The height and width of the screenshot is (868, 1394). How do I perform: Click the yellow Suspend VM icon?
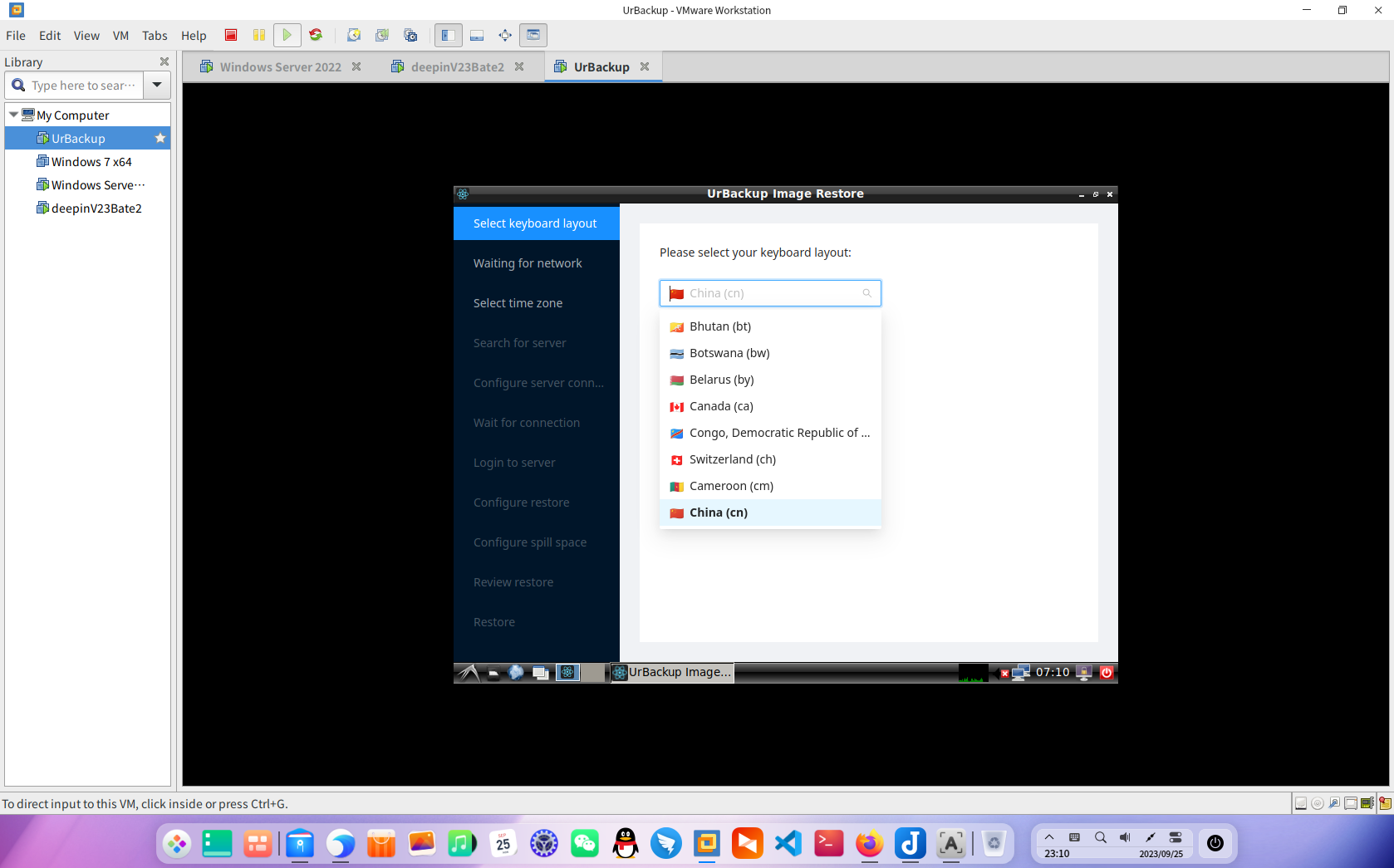[x=259, y=35]
